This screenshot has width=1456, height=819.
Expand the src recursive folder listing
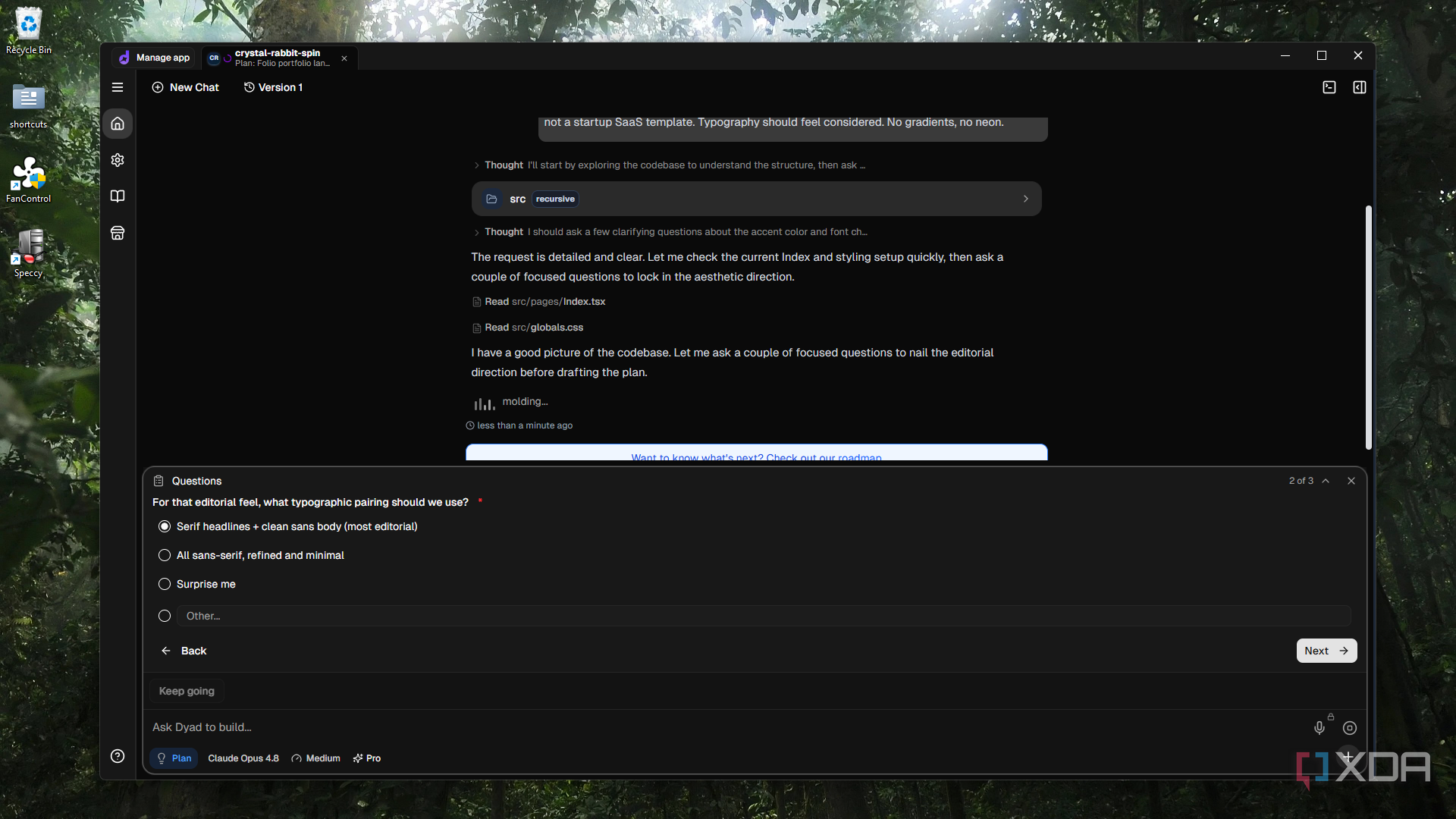pyautogui.click(x=756, y=199)
